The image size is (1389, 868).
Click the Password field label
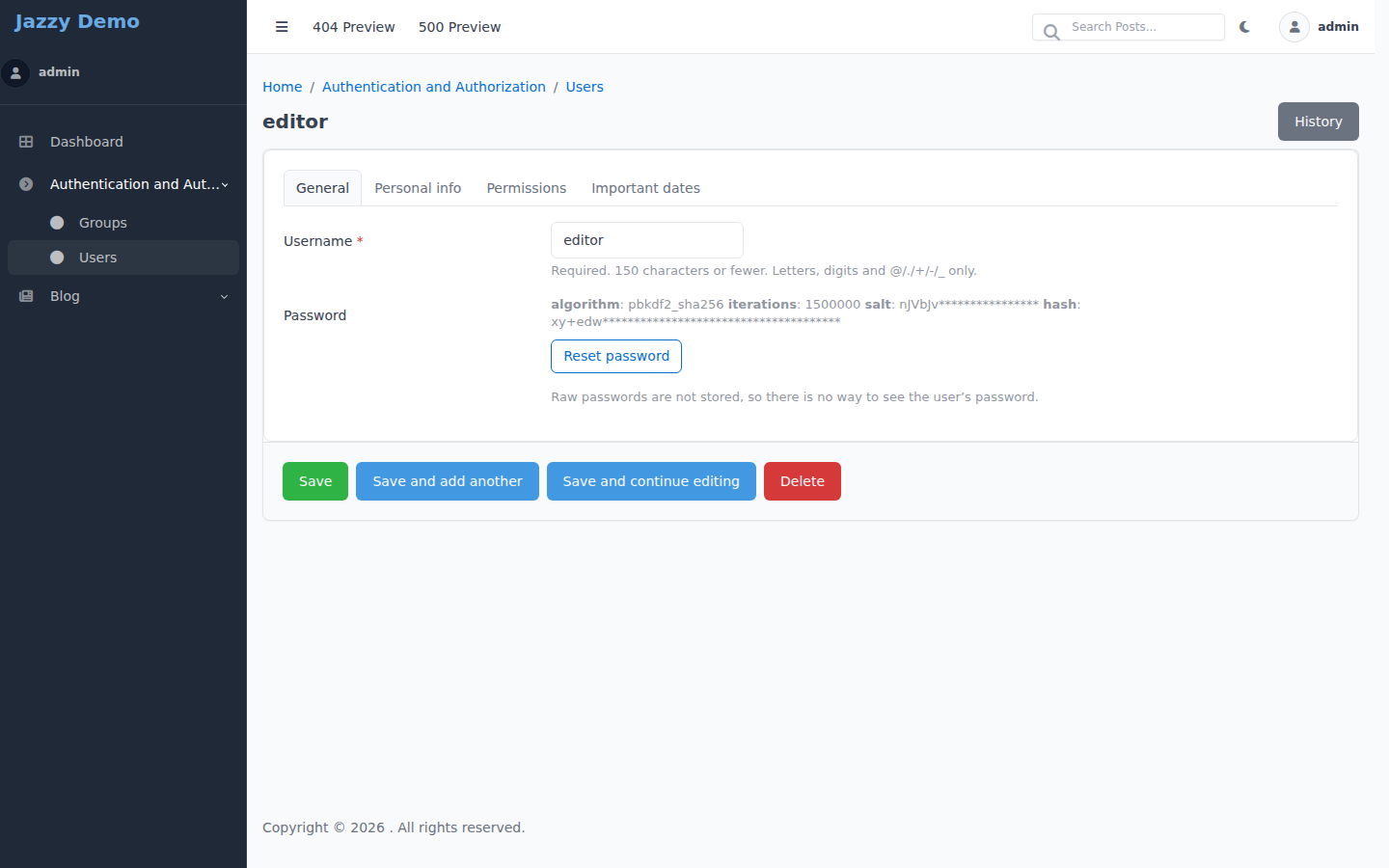314,315
